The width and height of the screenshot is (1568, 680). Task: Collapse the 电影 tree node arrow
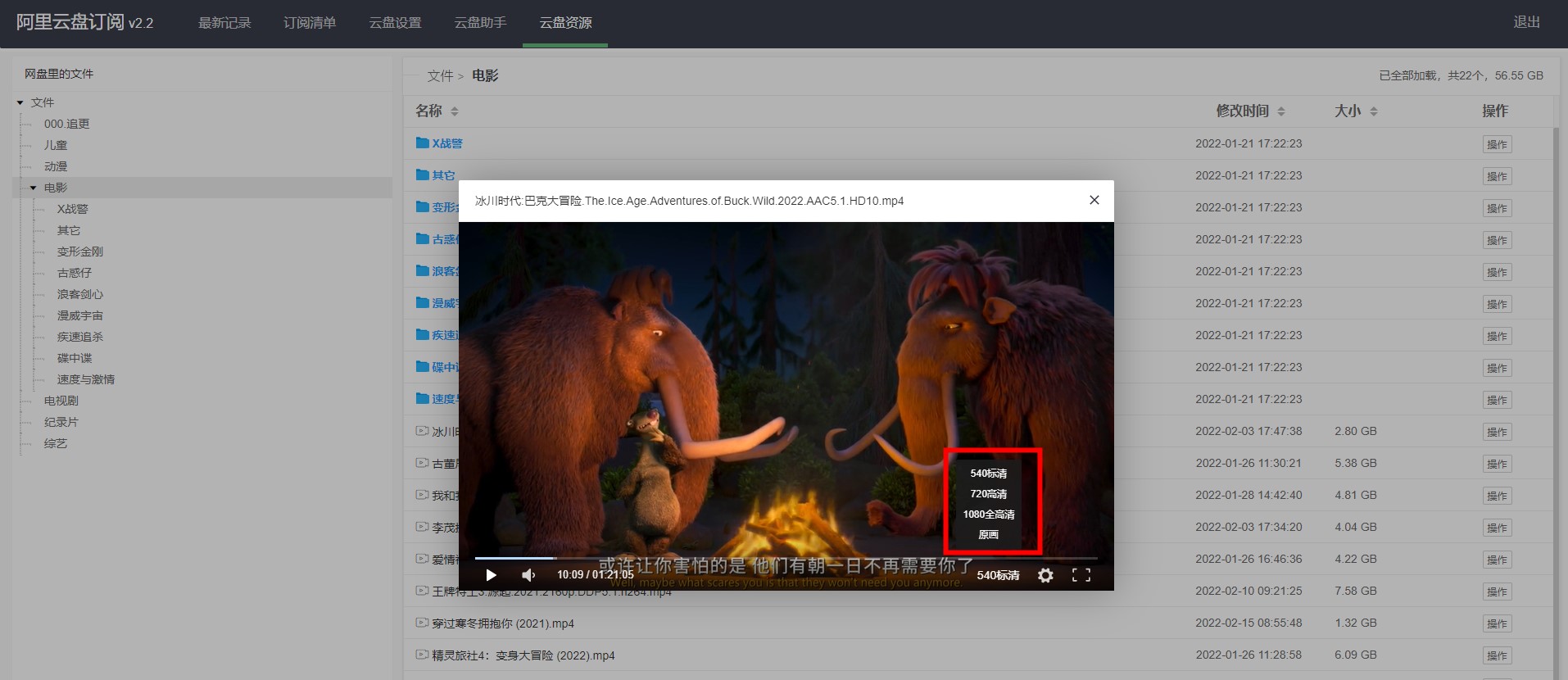(34, 188)
